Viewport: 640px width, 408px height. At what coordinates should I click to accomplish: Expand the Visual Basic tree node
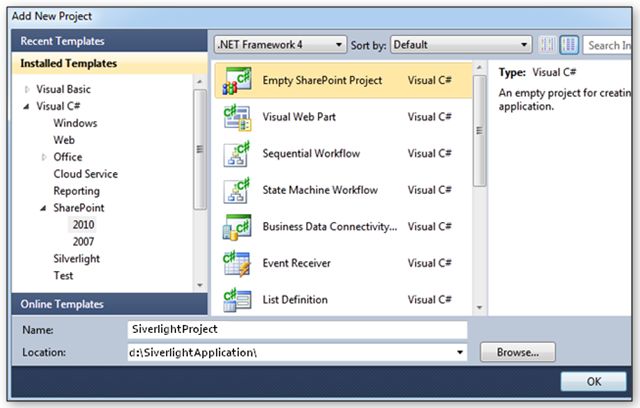tap(27, 89)
